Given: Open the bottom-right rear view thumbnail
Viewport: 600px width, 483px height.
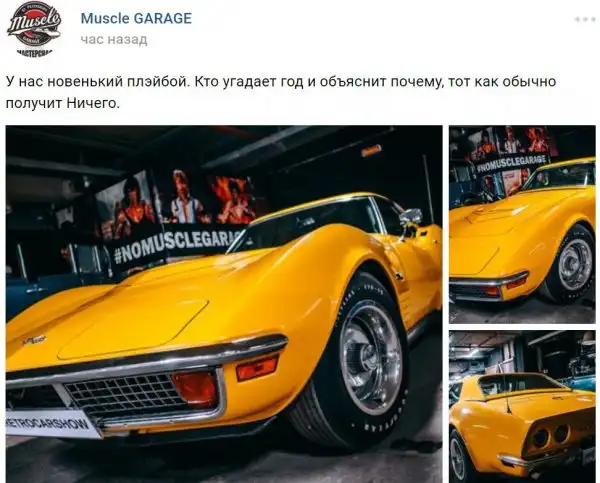Looking at the screenshot, I should click(522, 407).
